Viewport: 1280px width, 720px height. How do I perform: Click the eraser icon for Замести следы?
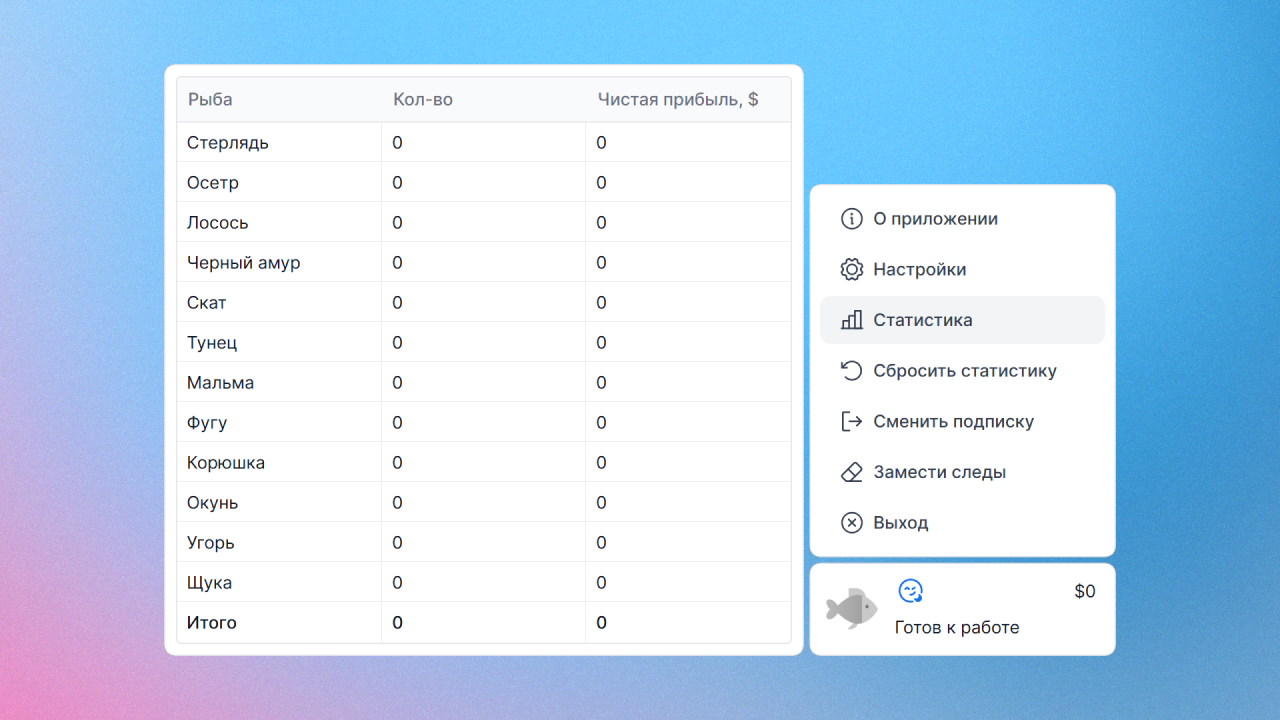click(x=851, y=472)
